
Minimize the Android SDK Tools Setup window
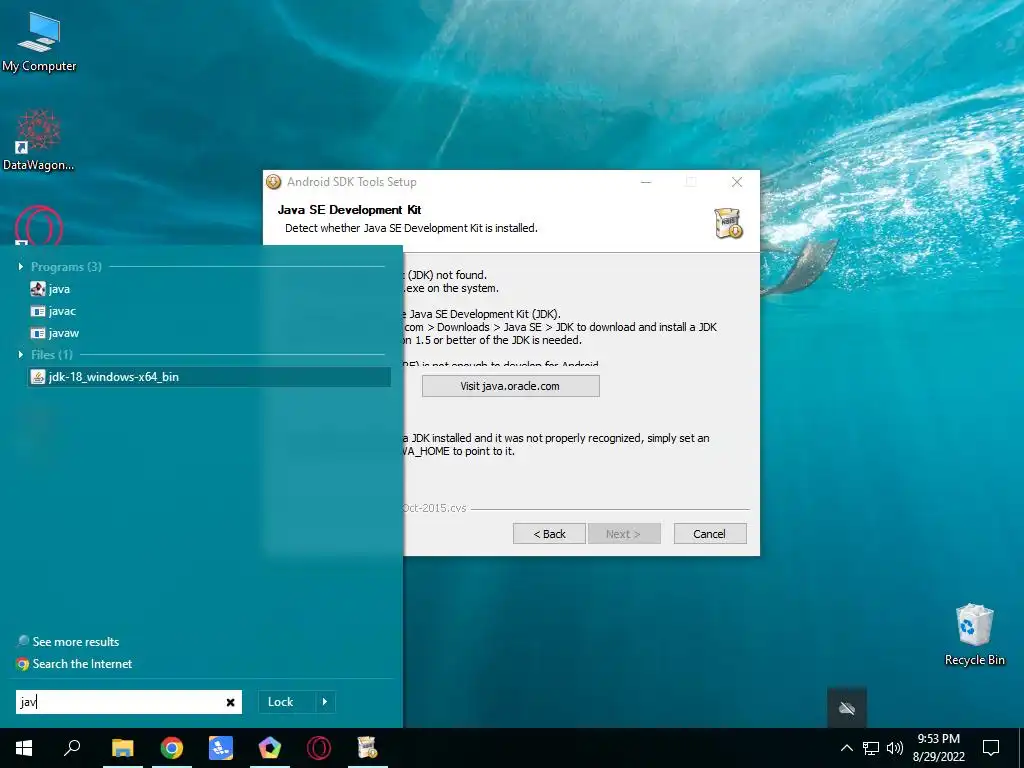coord(646,182)
